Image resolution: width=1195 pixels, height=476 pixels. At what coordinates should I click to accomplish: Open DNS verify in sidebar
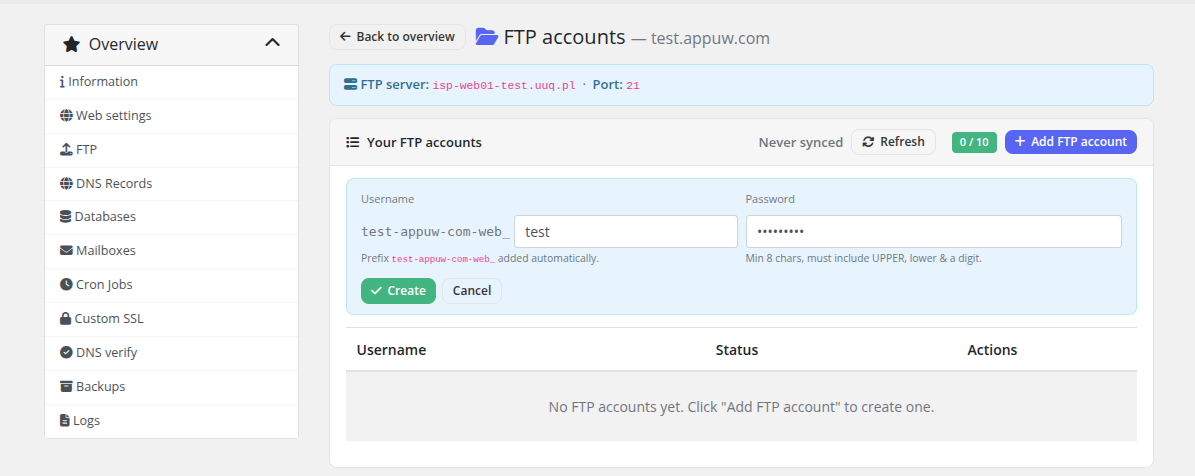(x=171, y=353)
